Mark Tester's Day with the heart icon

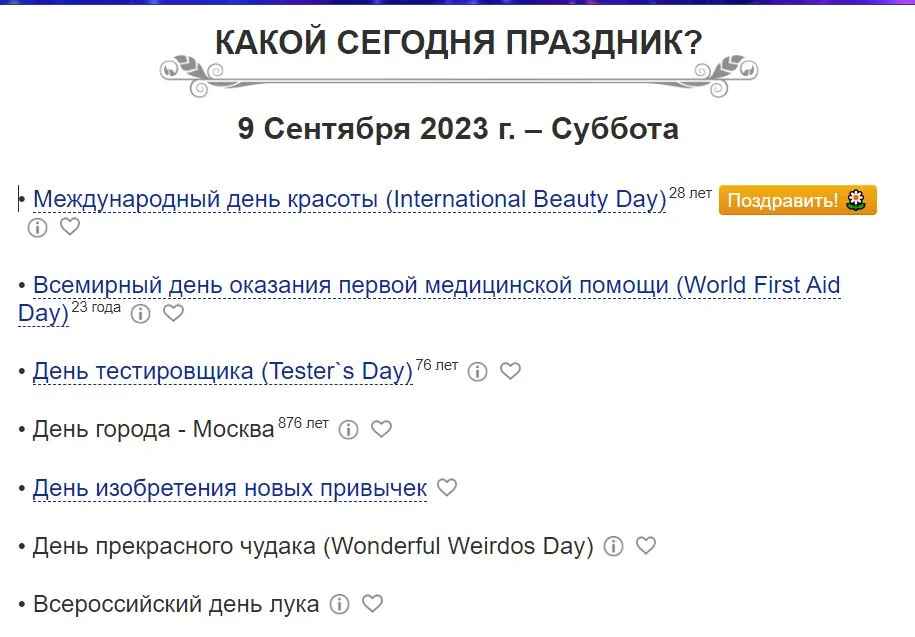click(x=511, y=371)
